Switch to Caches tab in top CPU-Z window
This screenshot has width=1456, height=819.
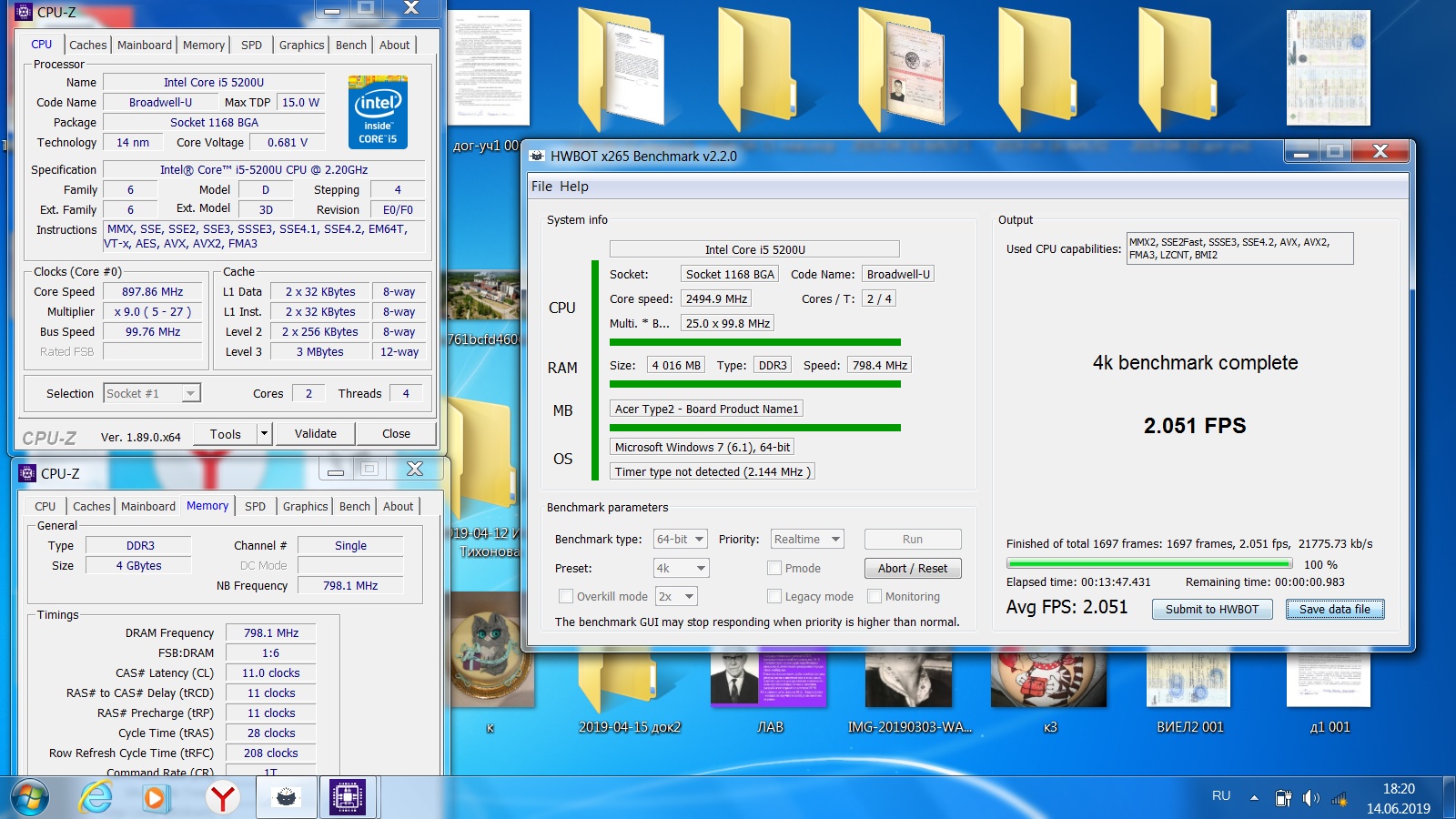coord(88,45)
